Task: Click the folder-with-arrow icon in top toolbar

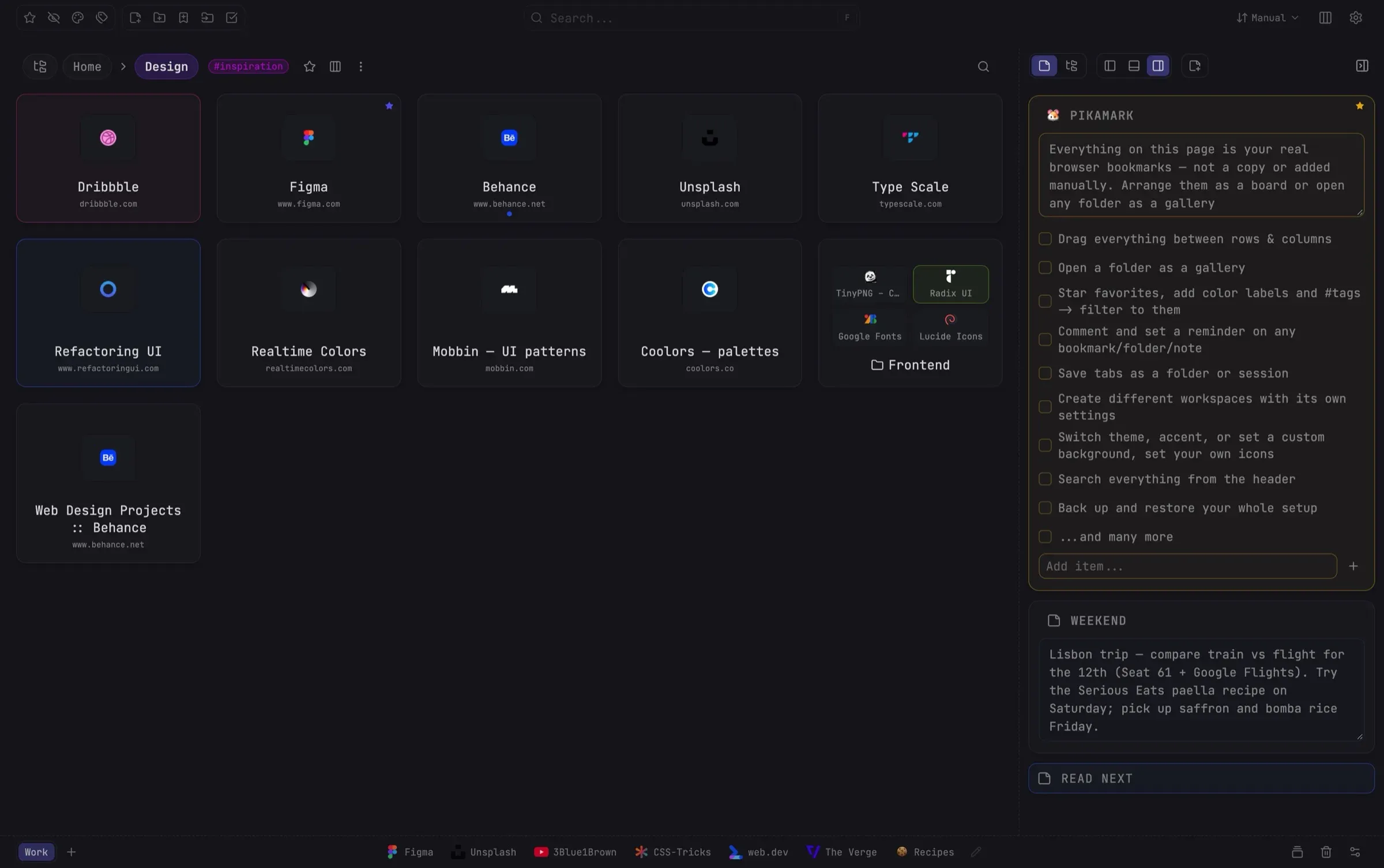Action: point(208,18)
